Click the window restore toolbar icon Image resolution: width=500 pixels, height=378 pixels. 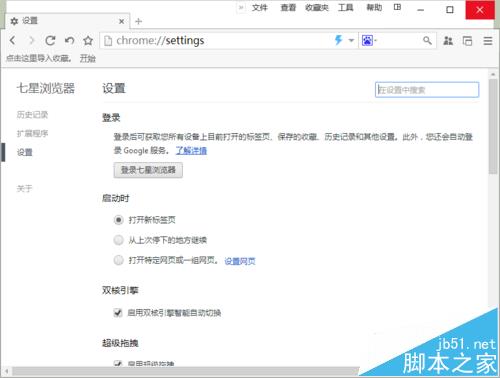[x=467, y=41]
